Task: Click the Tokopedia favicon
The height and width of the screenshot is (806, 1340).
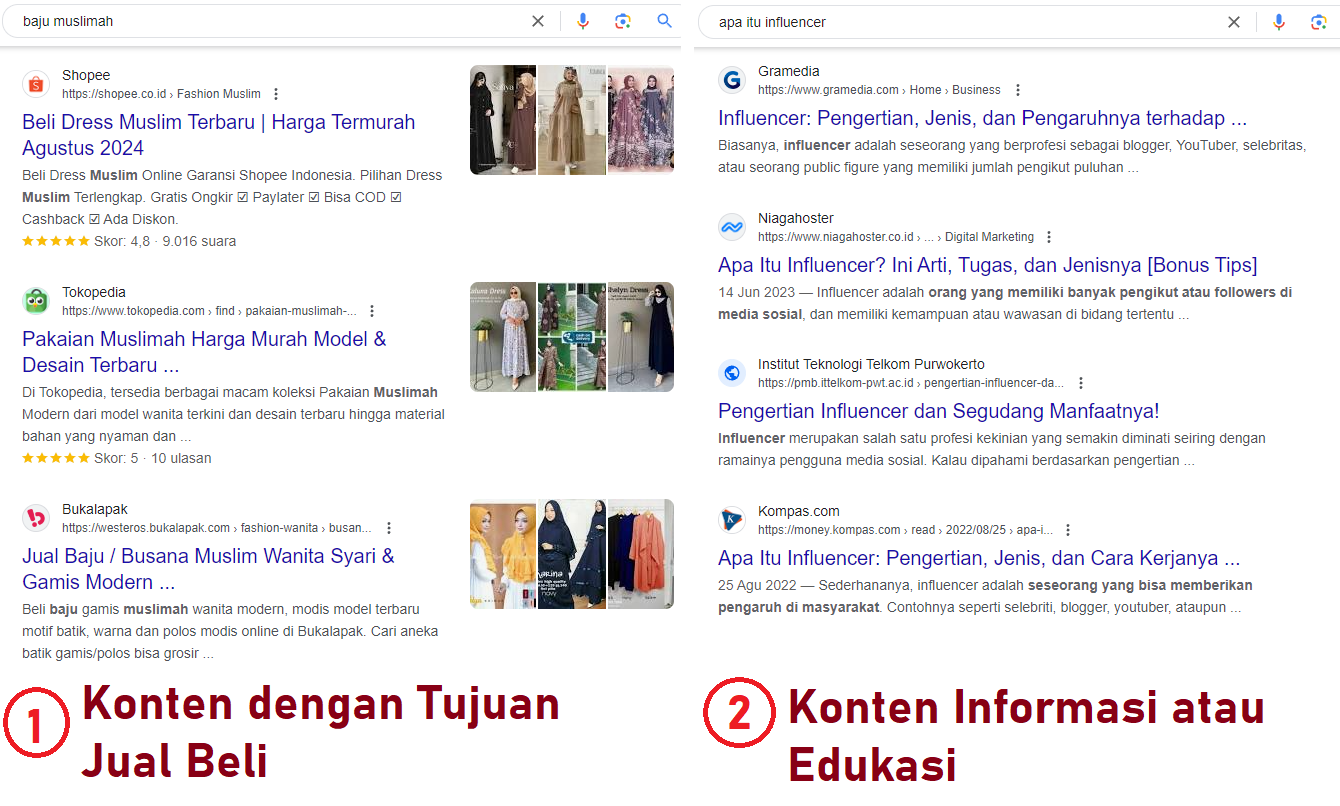Action: (36, 301)
